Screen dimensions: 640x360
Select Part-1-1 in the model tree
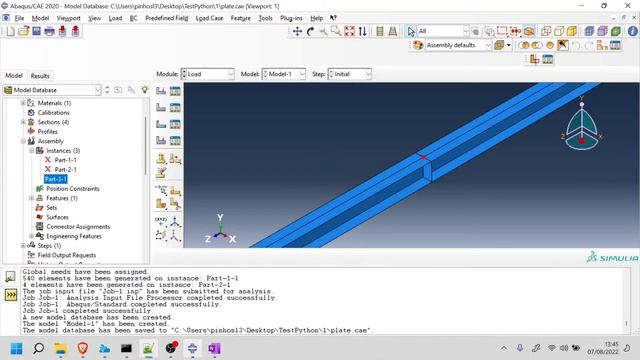click(65, 160)
